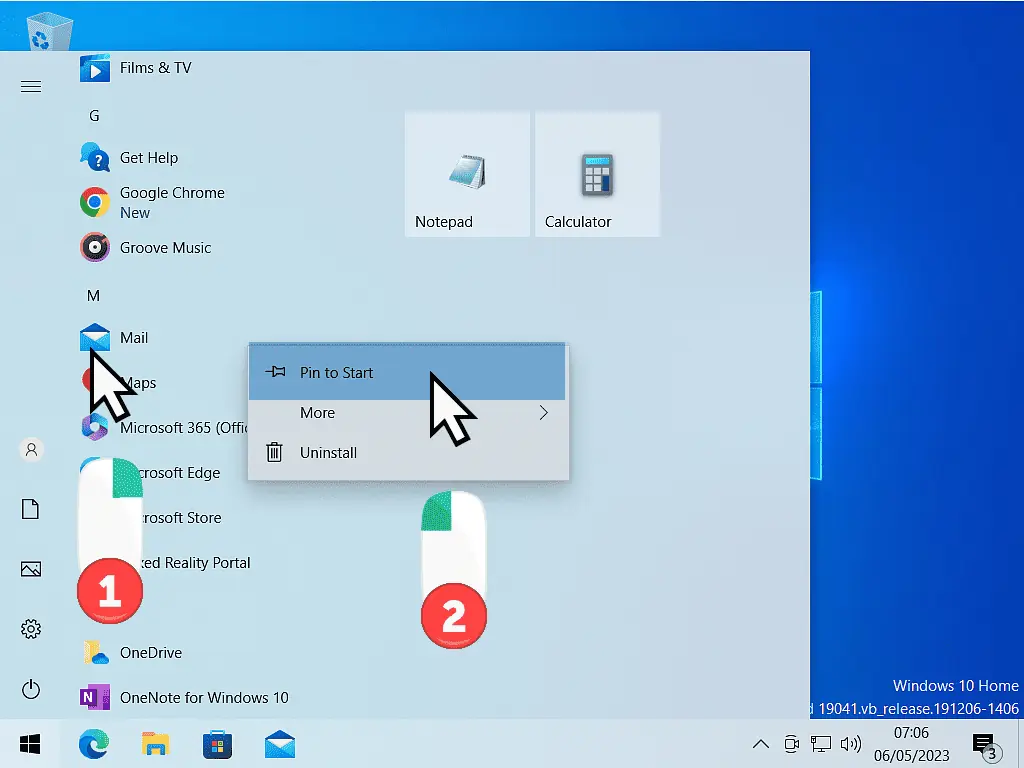Expand the "More" submenu
This screenshot has height=768, width=1024.
[317, 412]
